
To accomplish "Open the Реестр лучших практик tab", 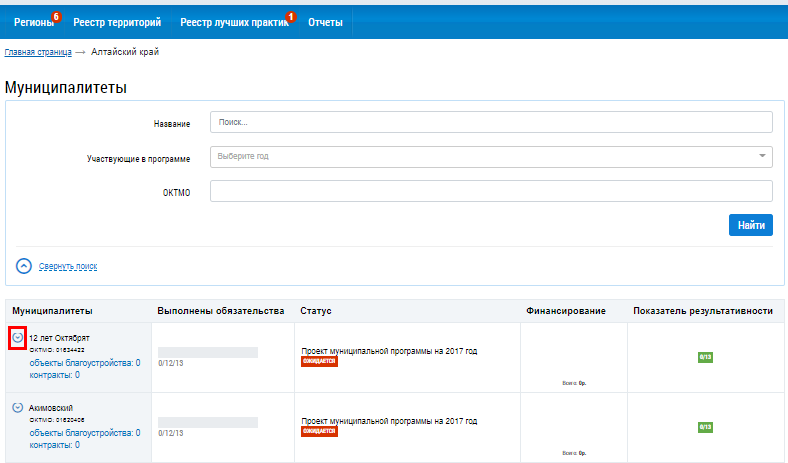I will click(233, 21).
